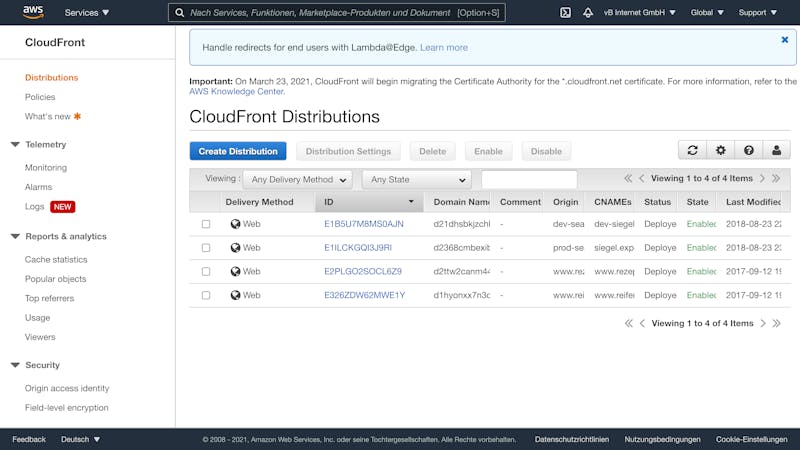Open the CloudShell terminal icon

pyautogui.click(x=565, y=12)
